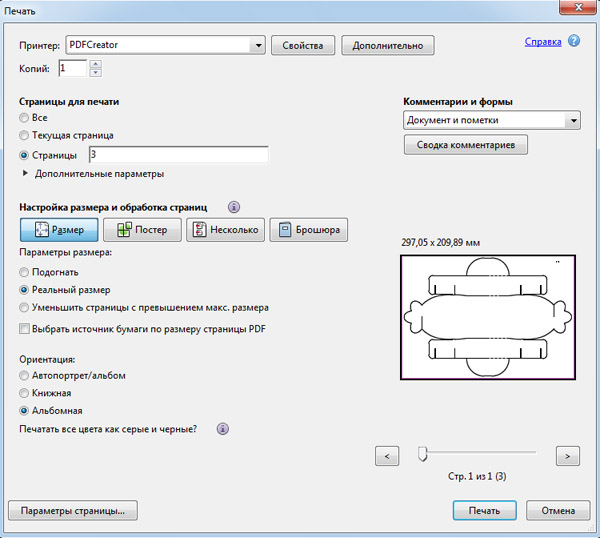The height and width of the screenshot is (538, 600).
Task: Click the Страницы page range input field
Action: [178, 155]
